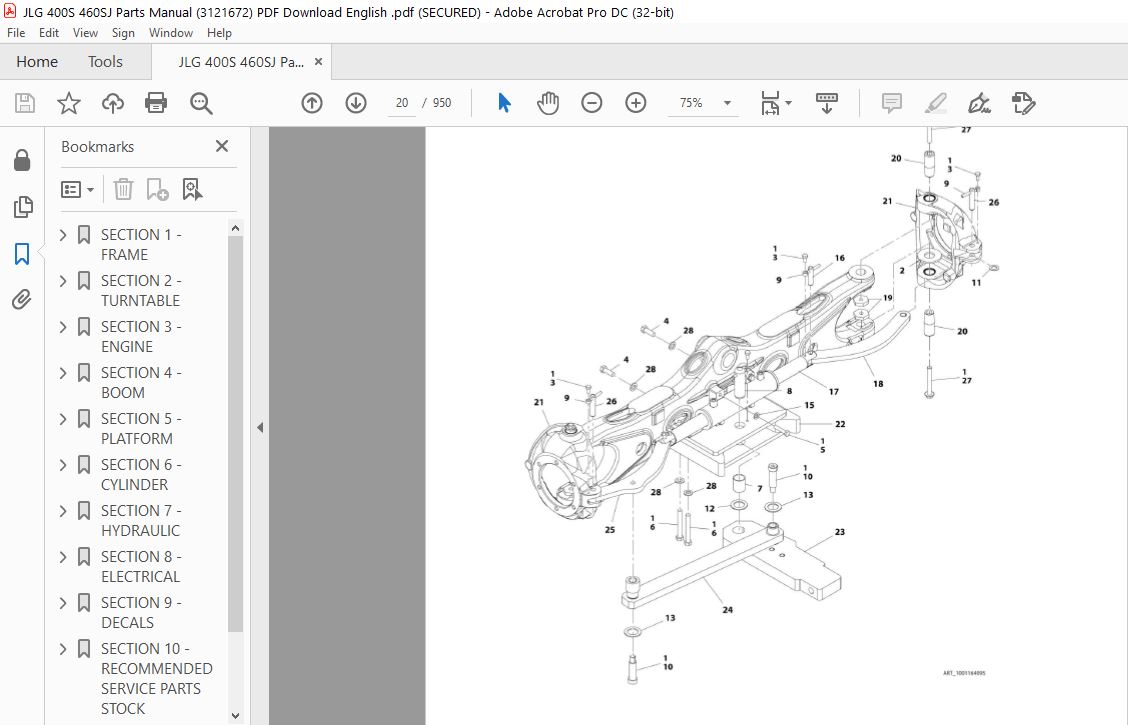Open the Find text search tool
This screenshot has width=1128, height=725.
pos(201,103)
